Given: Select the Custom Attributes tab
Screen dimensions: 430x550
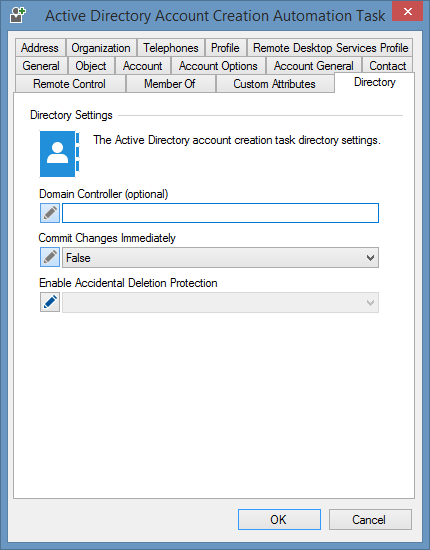Looking at the screenshot, I should pos(275,84).
